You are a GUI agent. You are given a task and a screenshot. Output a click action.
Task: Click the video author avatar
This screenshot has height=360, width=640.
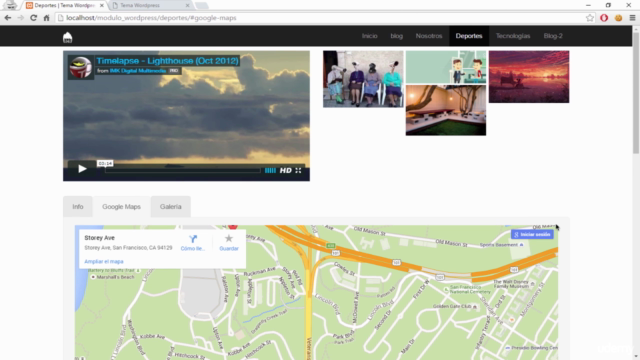[81, 67]
